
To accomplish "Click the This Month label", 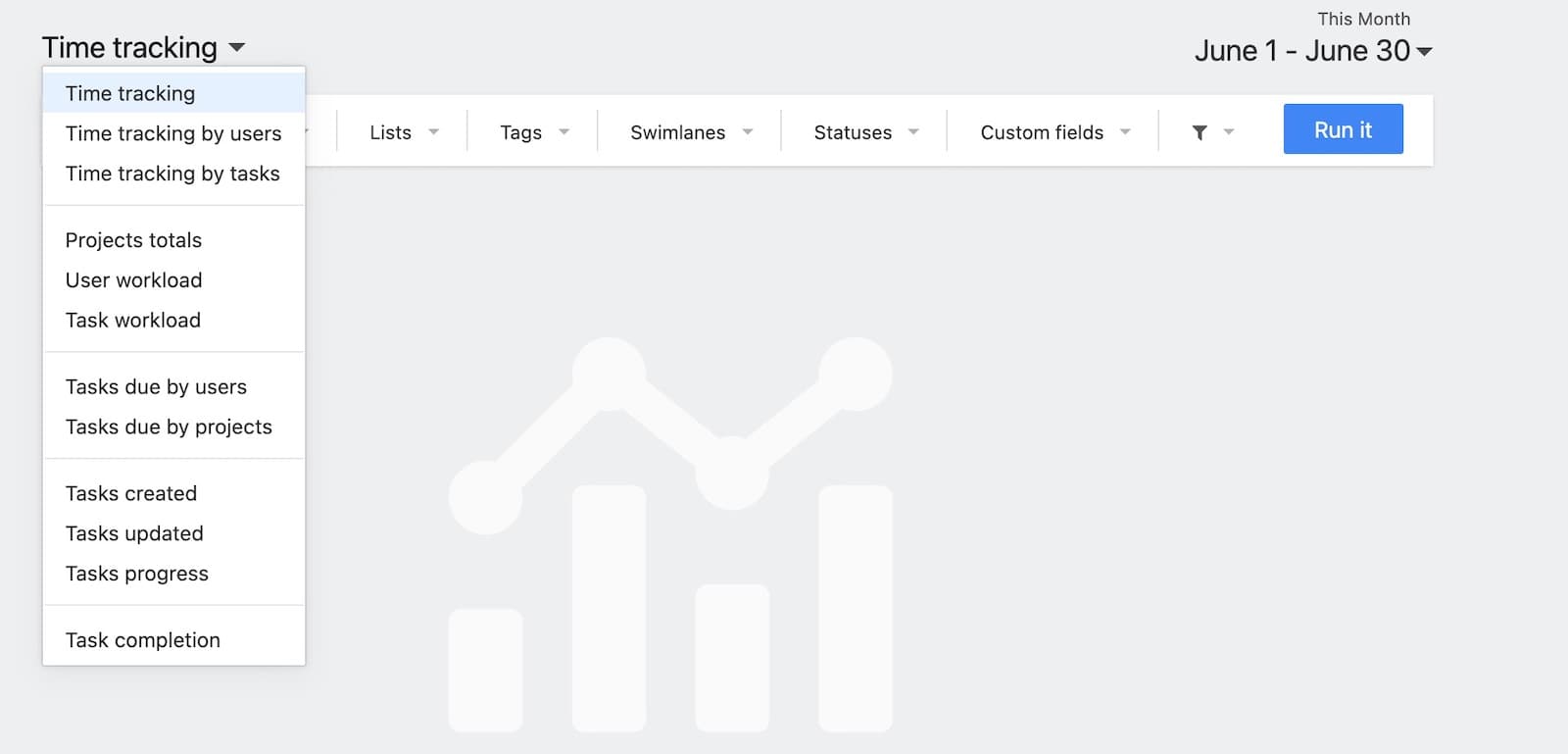I will click(x=1363, y=19).
